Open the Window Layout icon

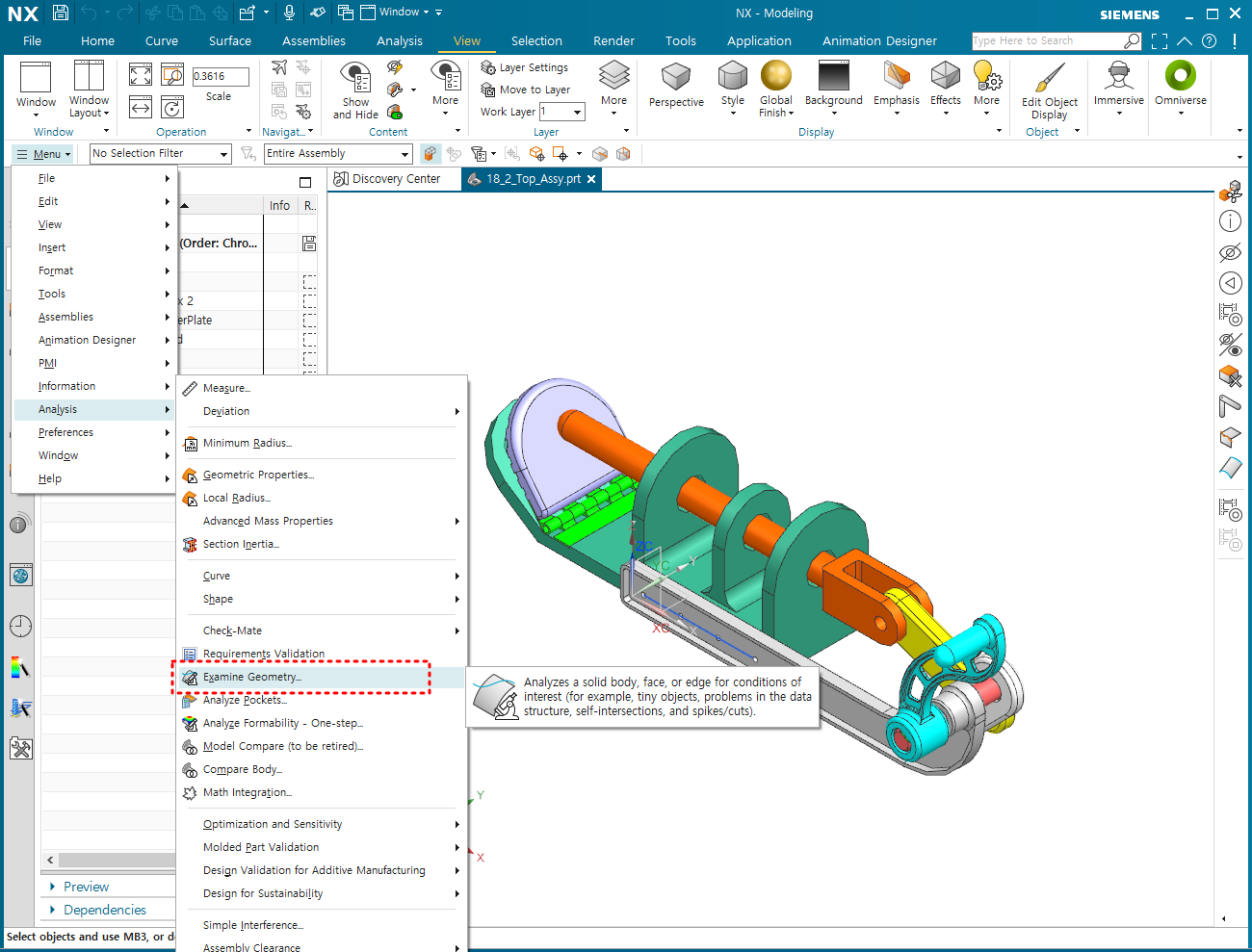click(x=89, y=75)
